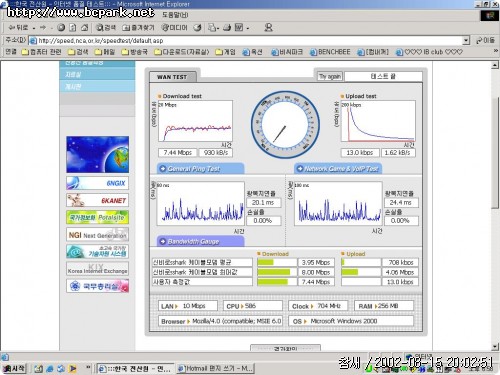Screen dimensions: 500x375
Task: Click the globe image banner
Action: click(x=97, y=154)
